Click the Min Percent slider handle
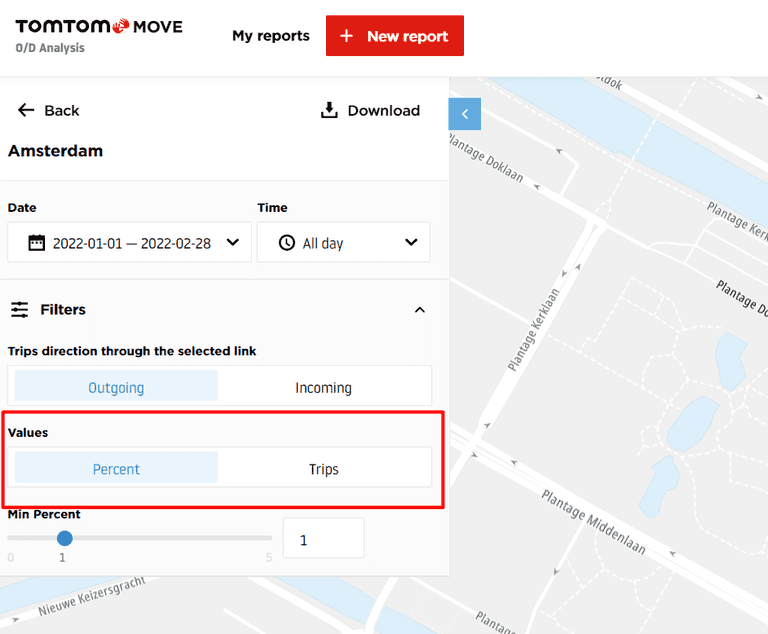Screen dimensions: 768x634 pos(65,538)
